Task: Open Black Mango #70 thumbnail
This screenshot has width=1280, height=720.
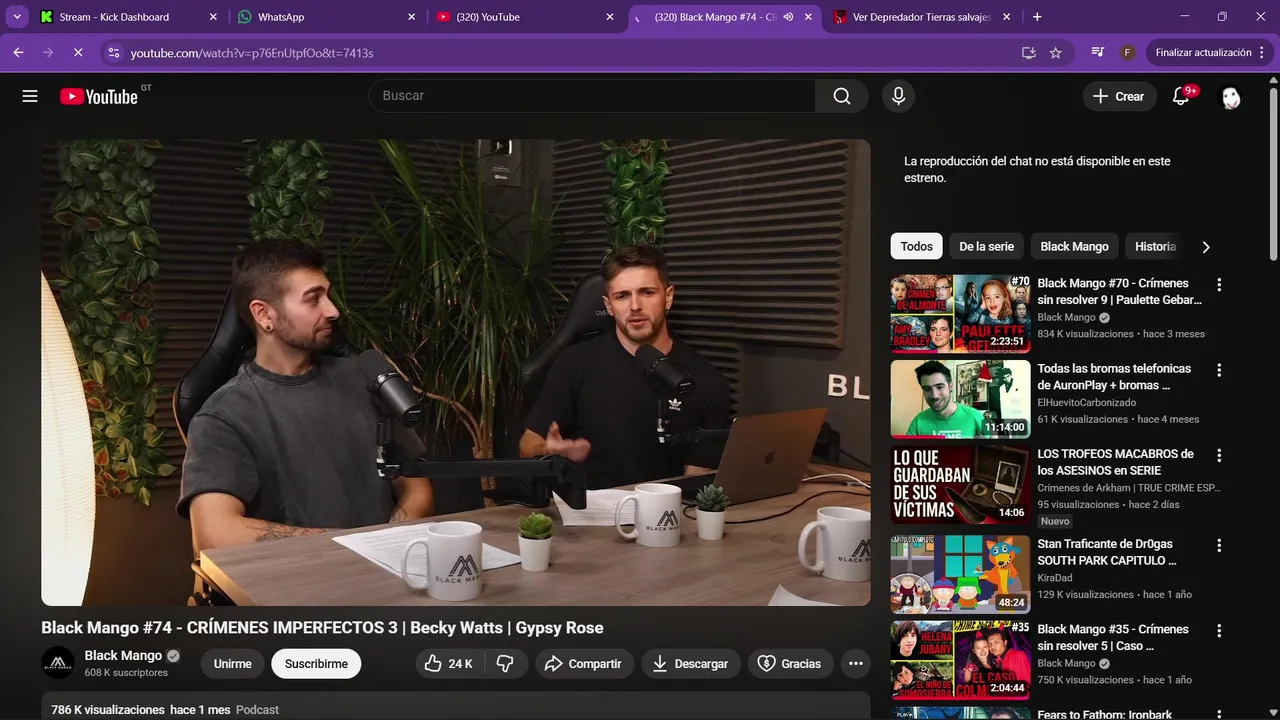Action: coord(960,313)
